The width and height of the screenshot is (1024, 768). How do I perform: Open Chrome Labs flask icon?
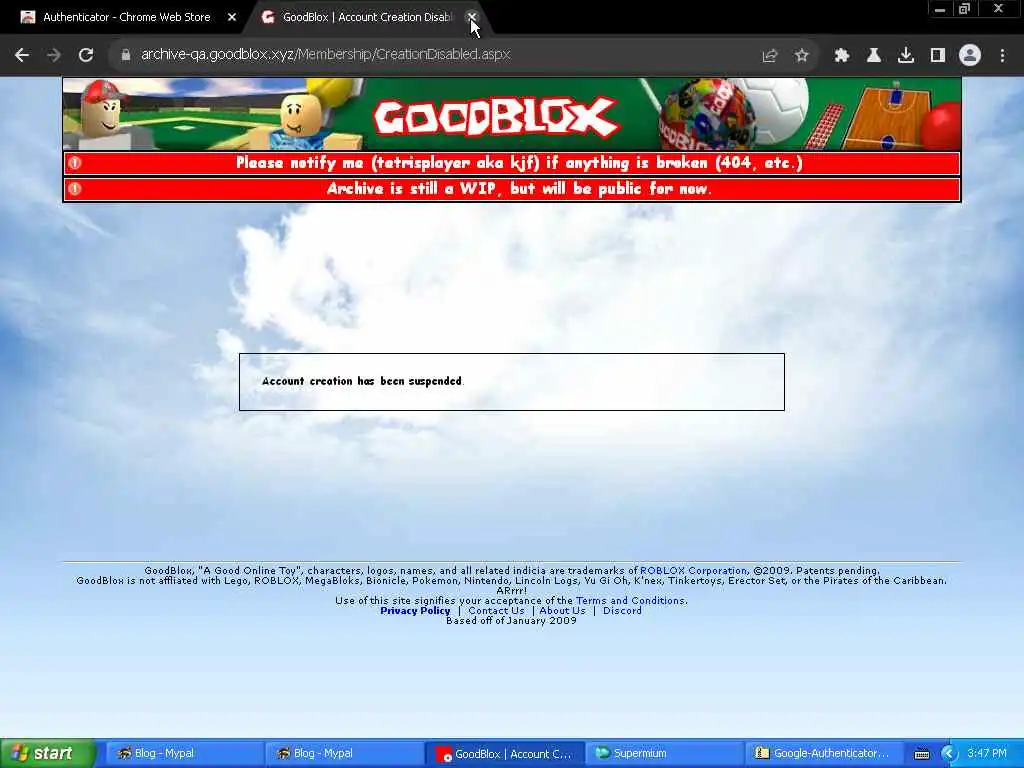click(x=874, y=56)
